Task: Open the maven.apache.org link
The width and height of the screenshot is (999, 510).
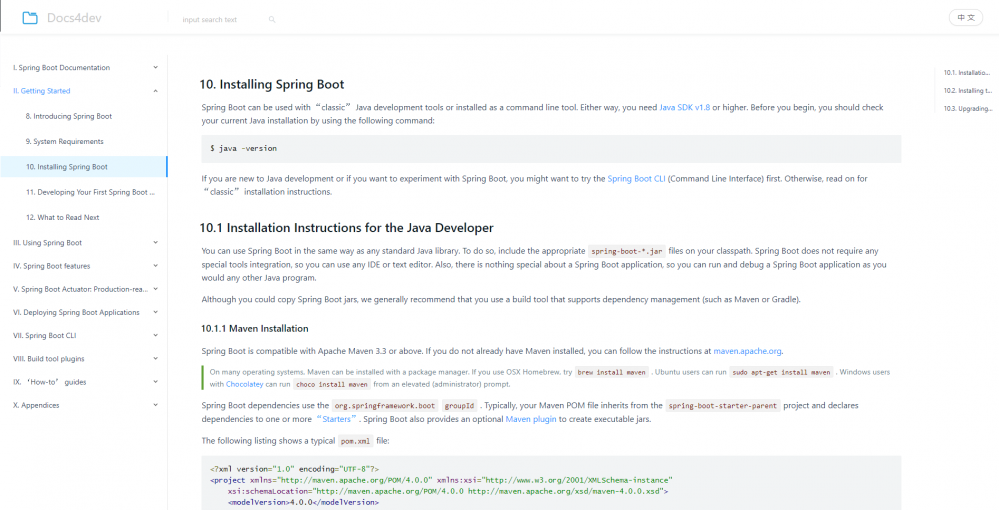Action: coord(747,352)
